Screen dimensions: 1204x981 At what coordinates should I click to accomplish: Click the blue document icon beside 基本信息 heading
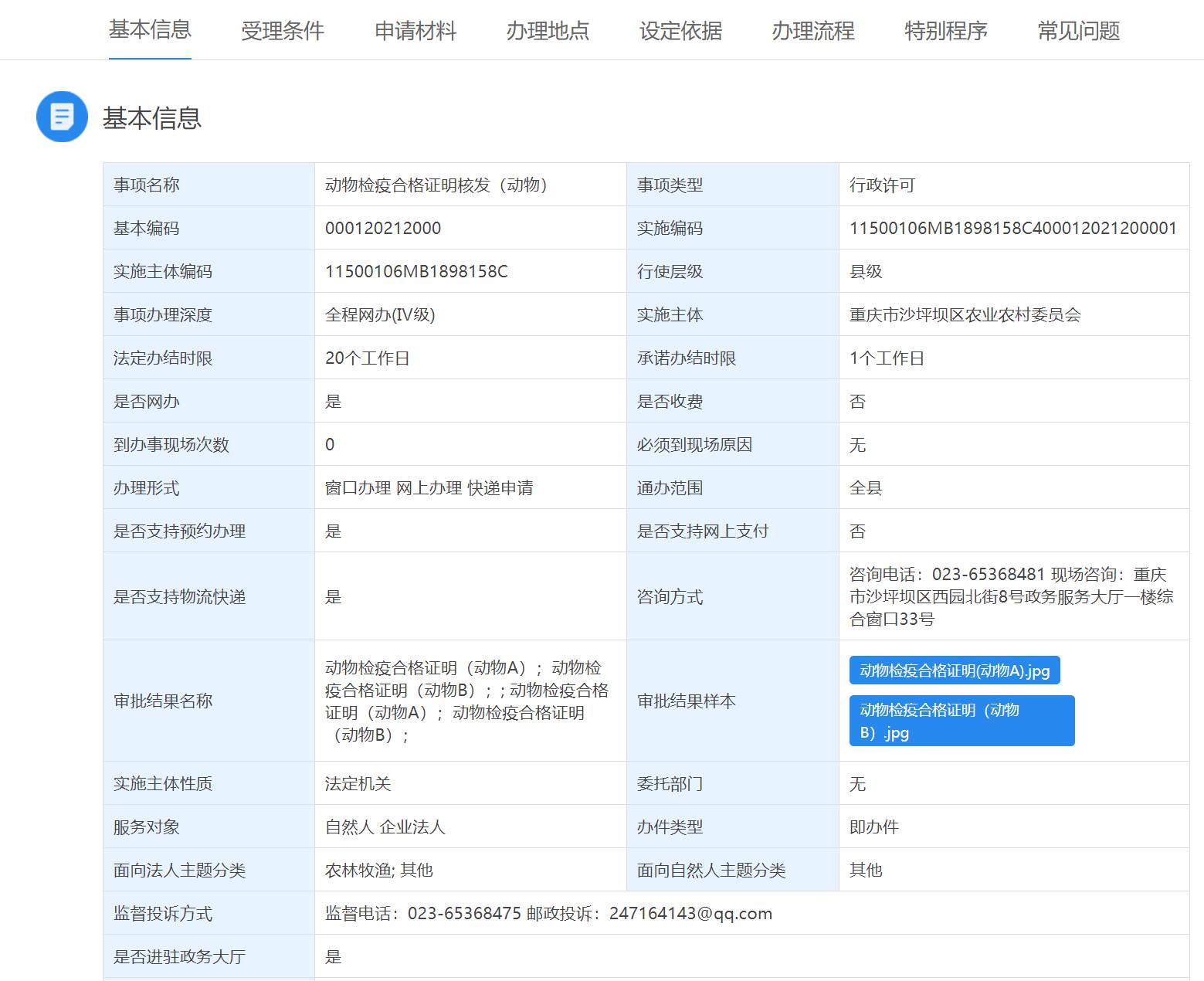tap(62, 117)
